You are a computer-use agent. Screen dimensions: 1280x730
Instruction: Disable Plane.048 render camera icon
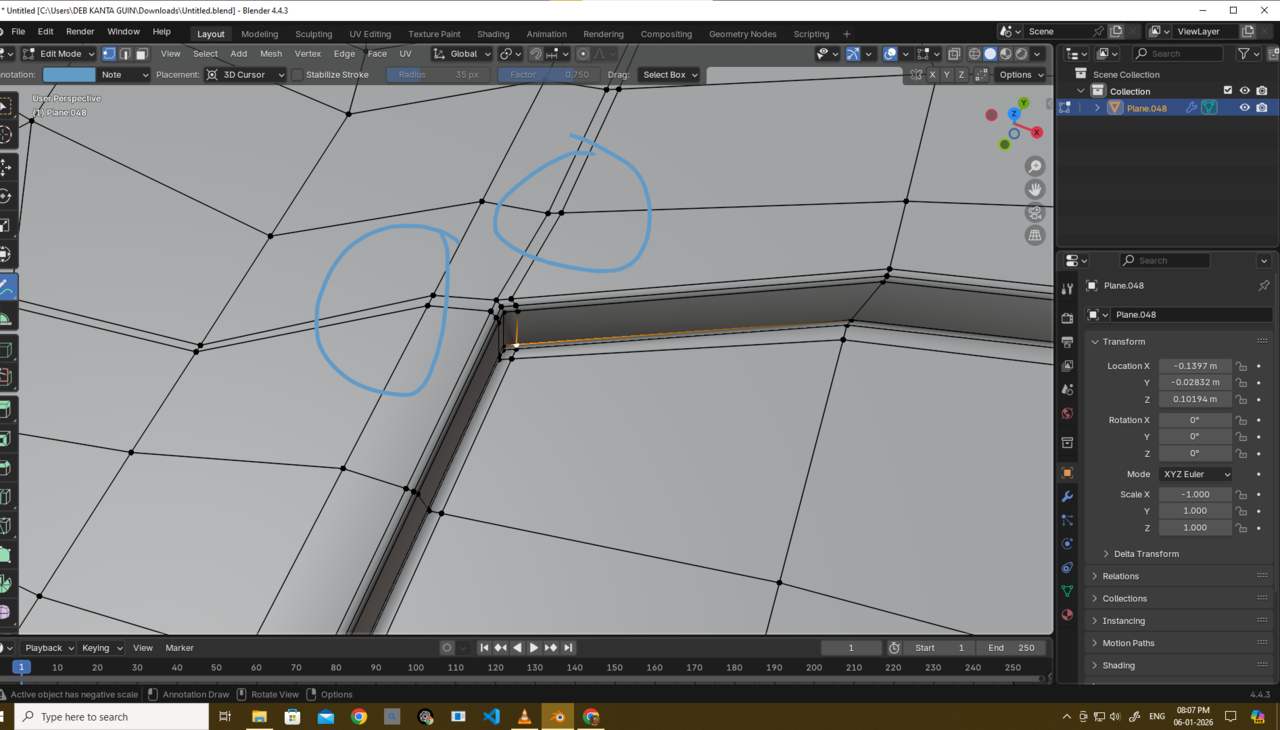(x=1262, y=108)
